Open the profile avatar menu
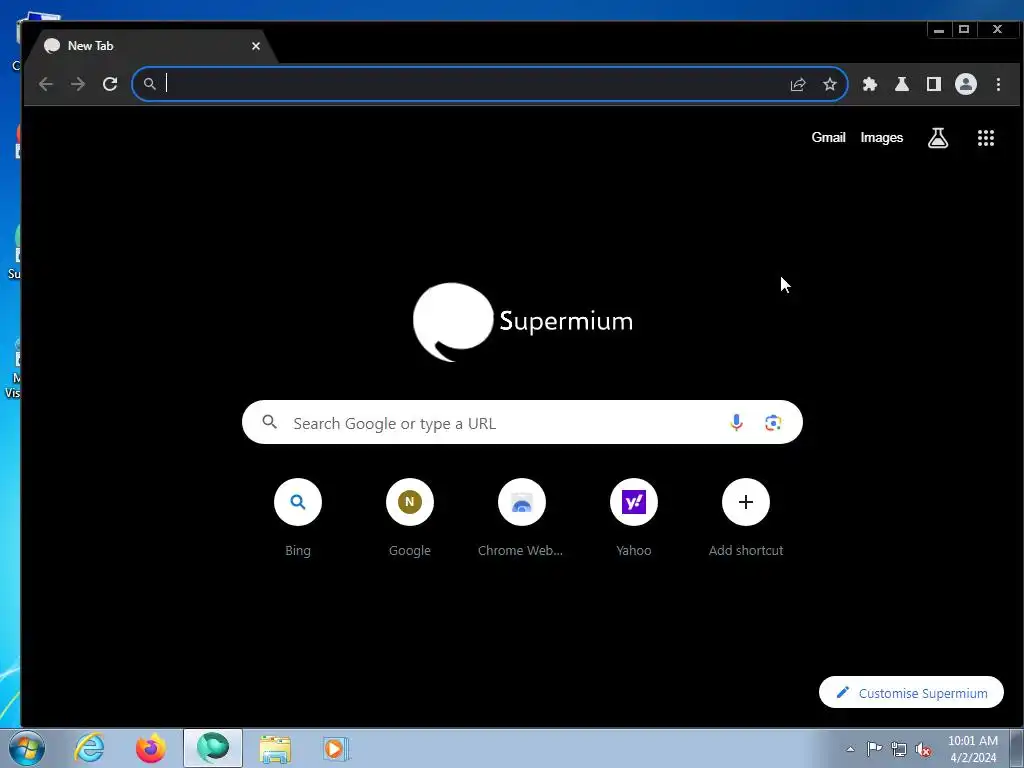1024x768 pixels. tap(966, 84)
